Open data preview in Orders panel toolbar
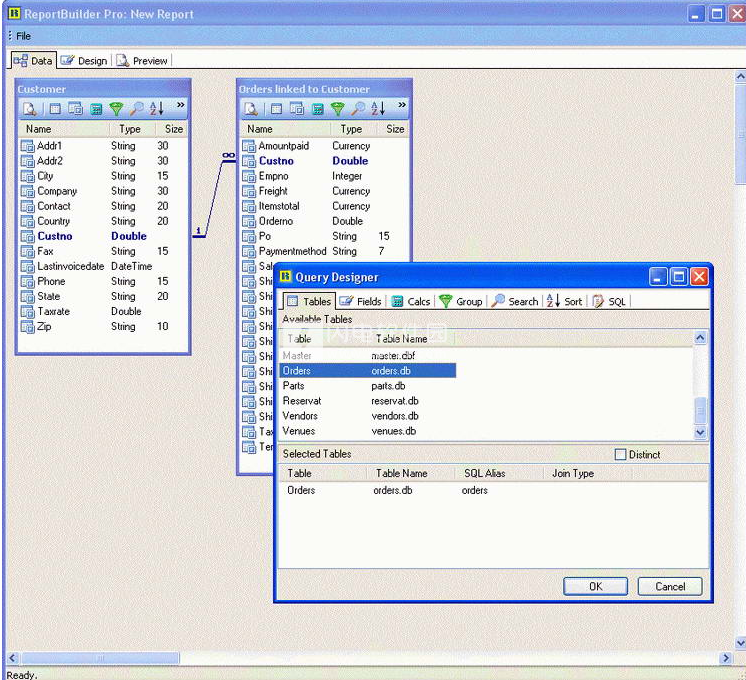The height and width of the screenshot is (680, 746). click(x=251, y=109)
